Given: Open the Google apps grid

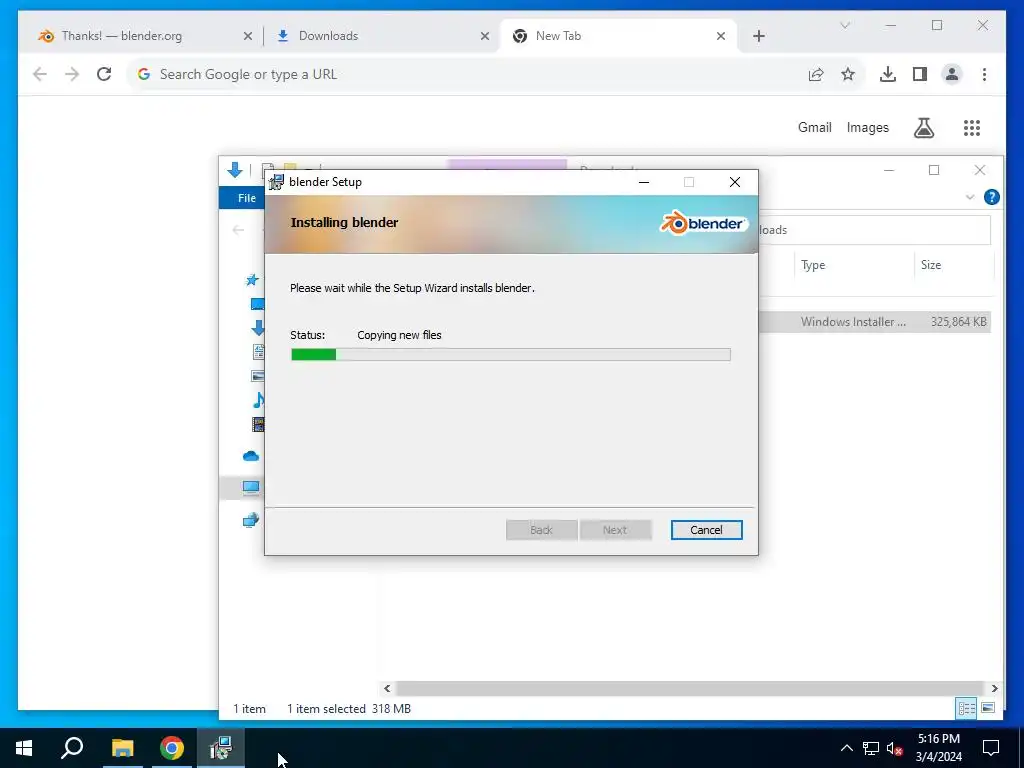Looking at the screenshot, I should click(972, 128).
